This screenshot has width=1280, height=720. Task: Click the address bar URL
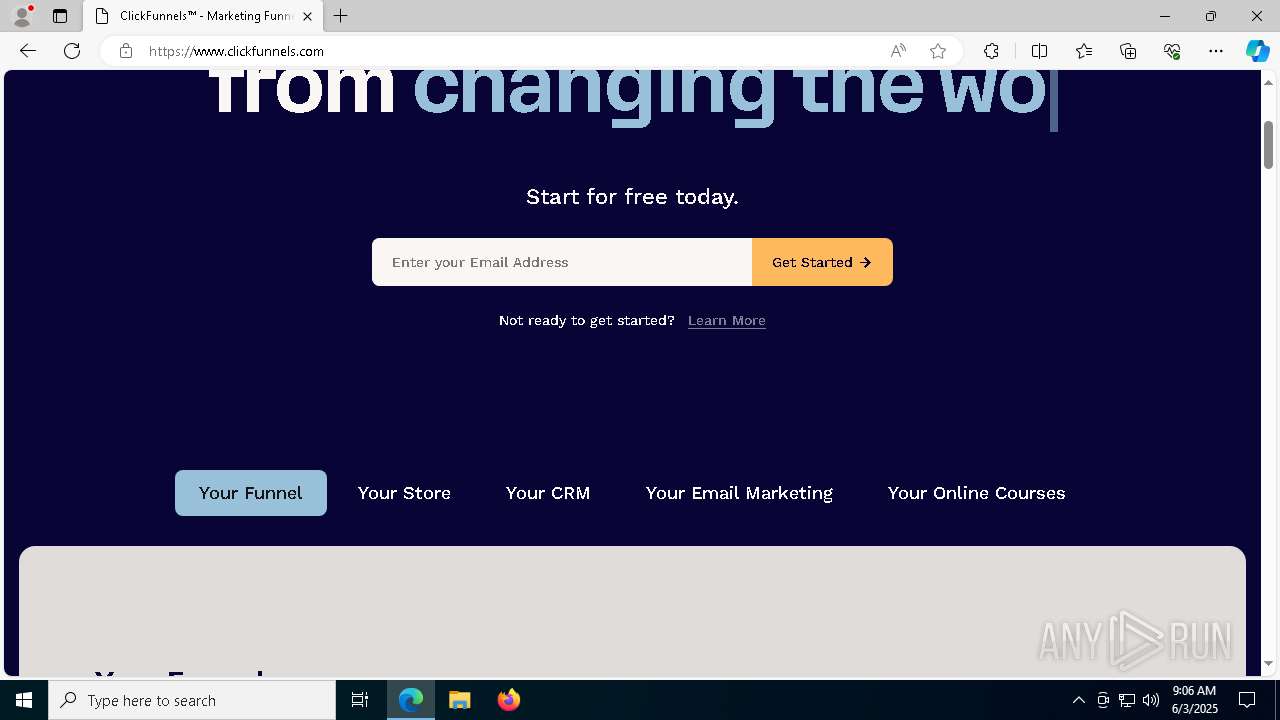click(x=237, y=51)
